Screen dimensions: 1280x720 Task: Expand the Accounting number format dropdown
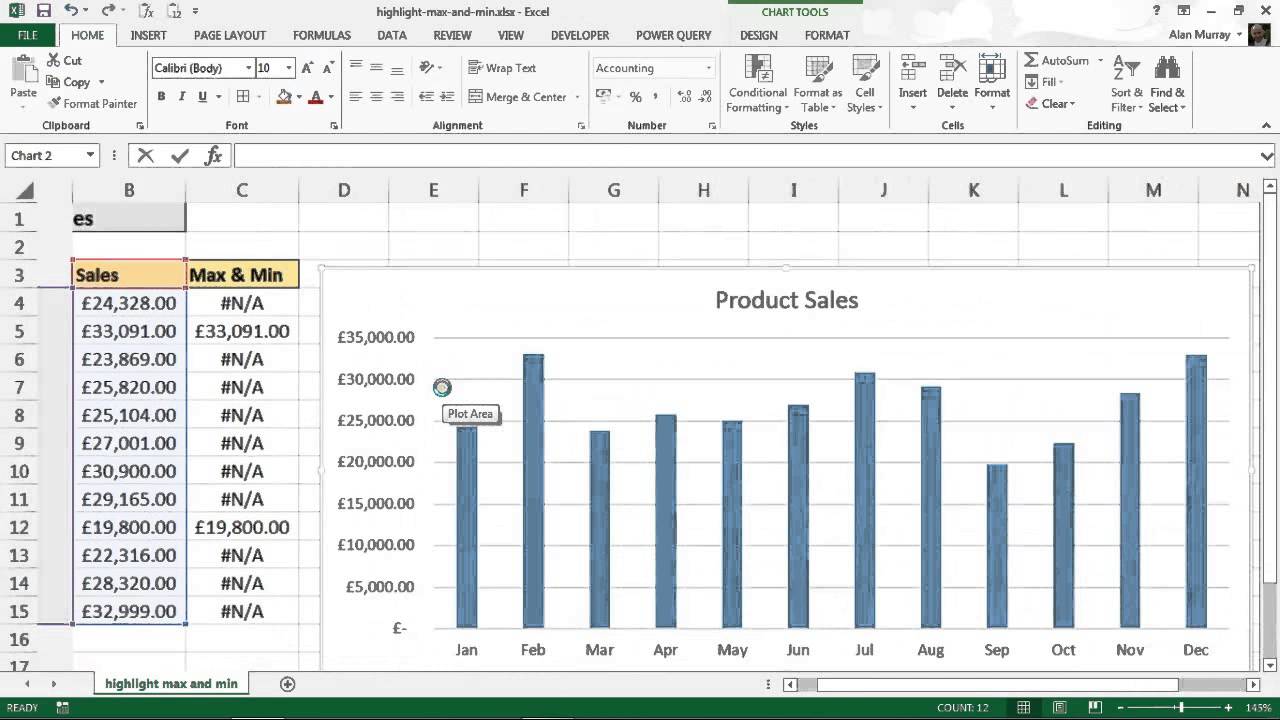[x=708, y=68]
